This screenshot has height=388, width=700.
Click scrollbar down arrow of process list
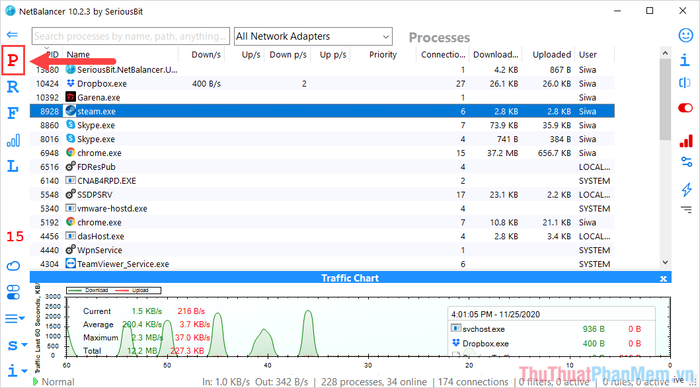(665, 263)
